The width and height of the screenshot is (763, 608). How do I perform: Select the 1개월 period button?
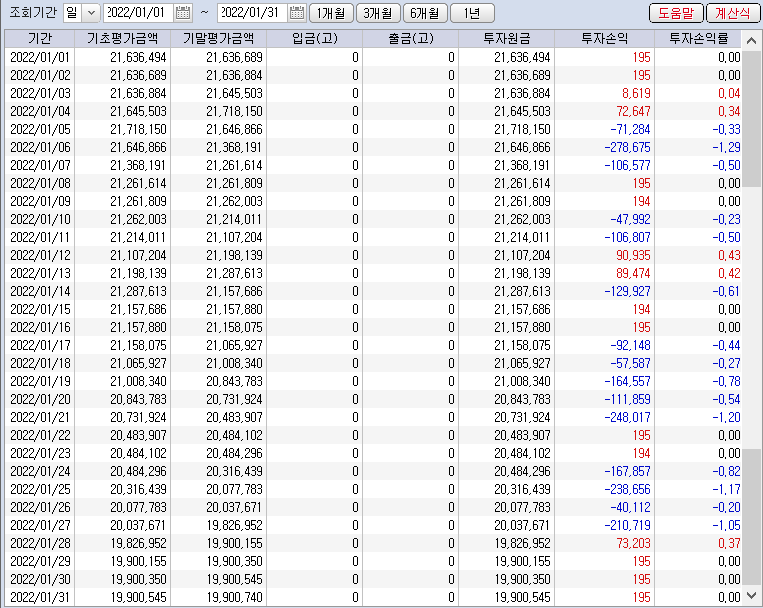point(331,13)
